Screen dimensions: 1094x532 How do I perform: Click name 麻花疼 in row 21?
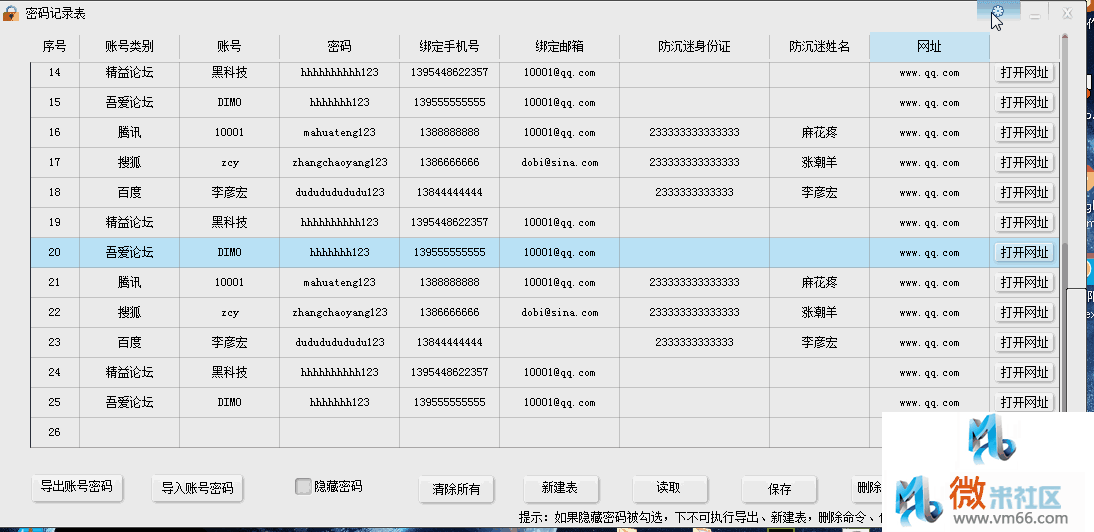tap(820, 282)
